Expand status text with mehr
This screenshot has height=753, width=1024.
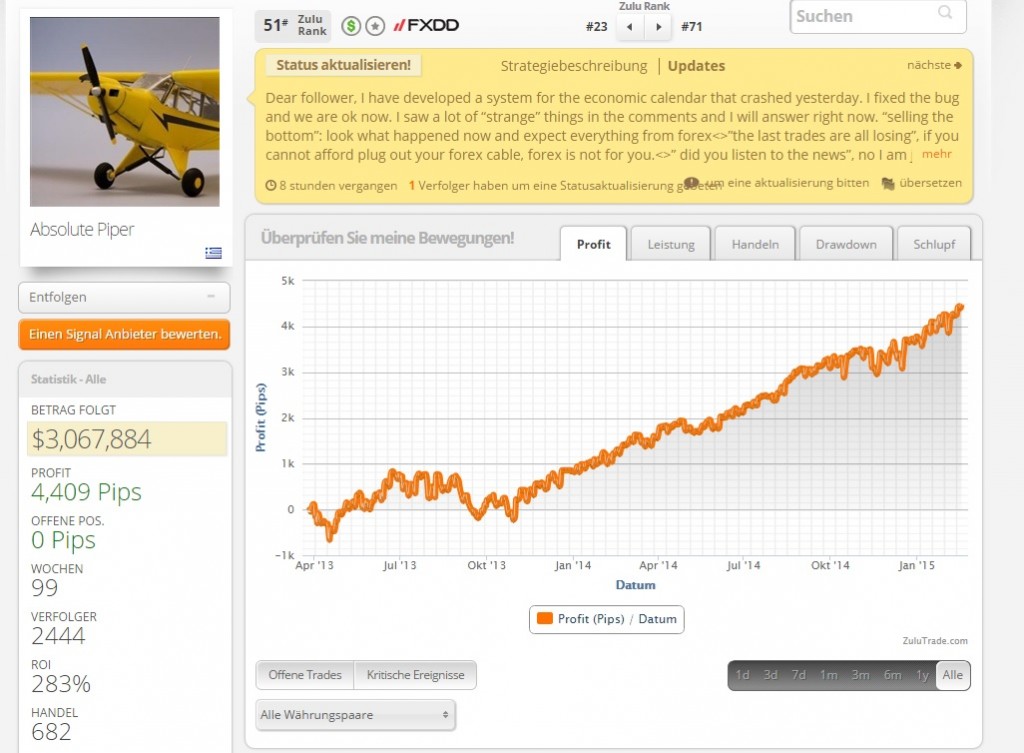coord(936,154)
